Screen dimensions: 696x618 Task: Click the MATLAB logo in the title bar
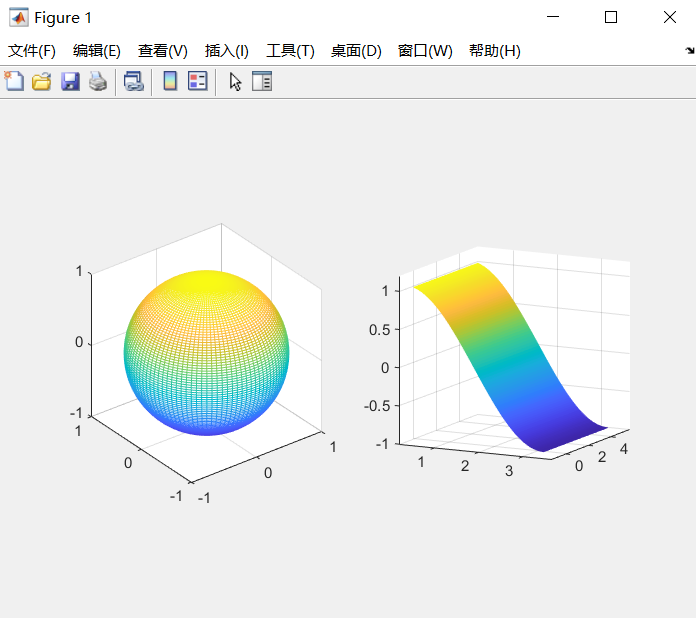[19, 18]
